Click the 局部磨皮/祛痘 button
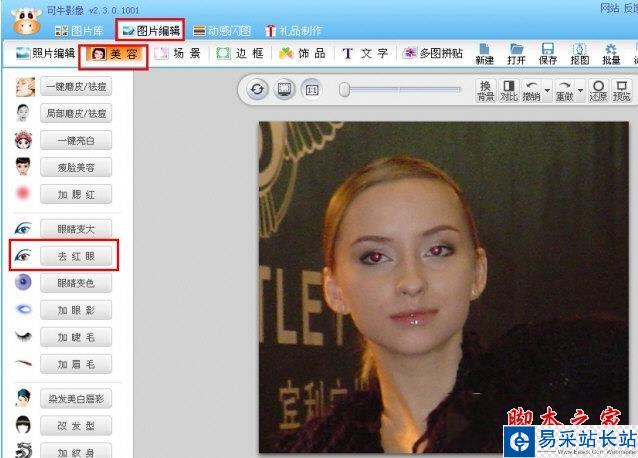Viewport: 638px width, 458px height. coord(76,113)
